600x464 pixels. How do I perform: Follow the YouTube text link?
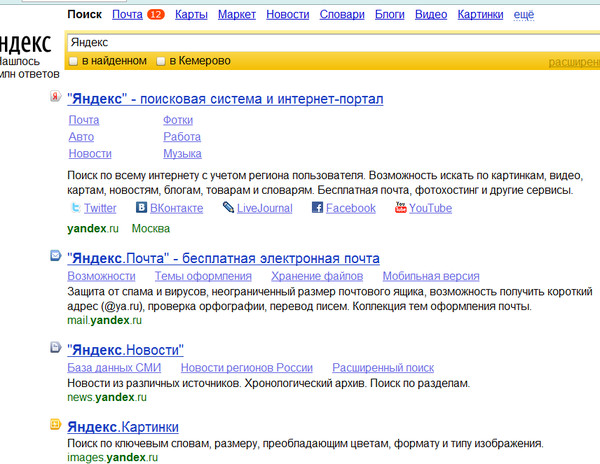(x=430, y=208)
